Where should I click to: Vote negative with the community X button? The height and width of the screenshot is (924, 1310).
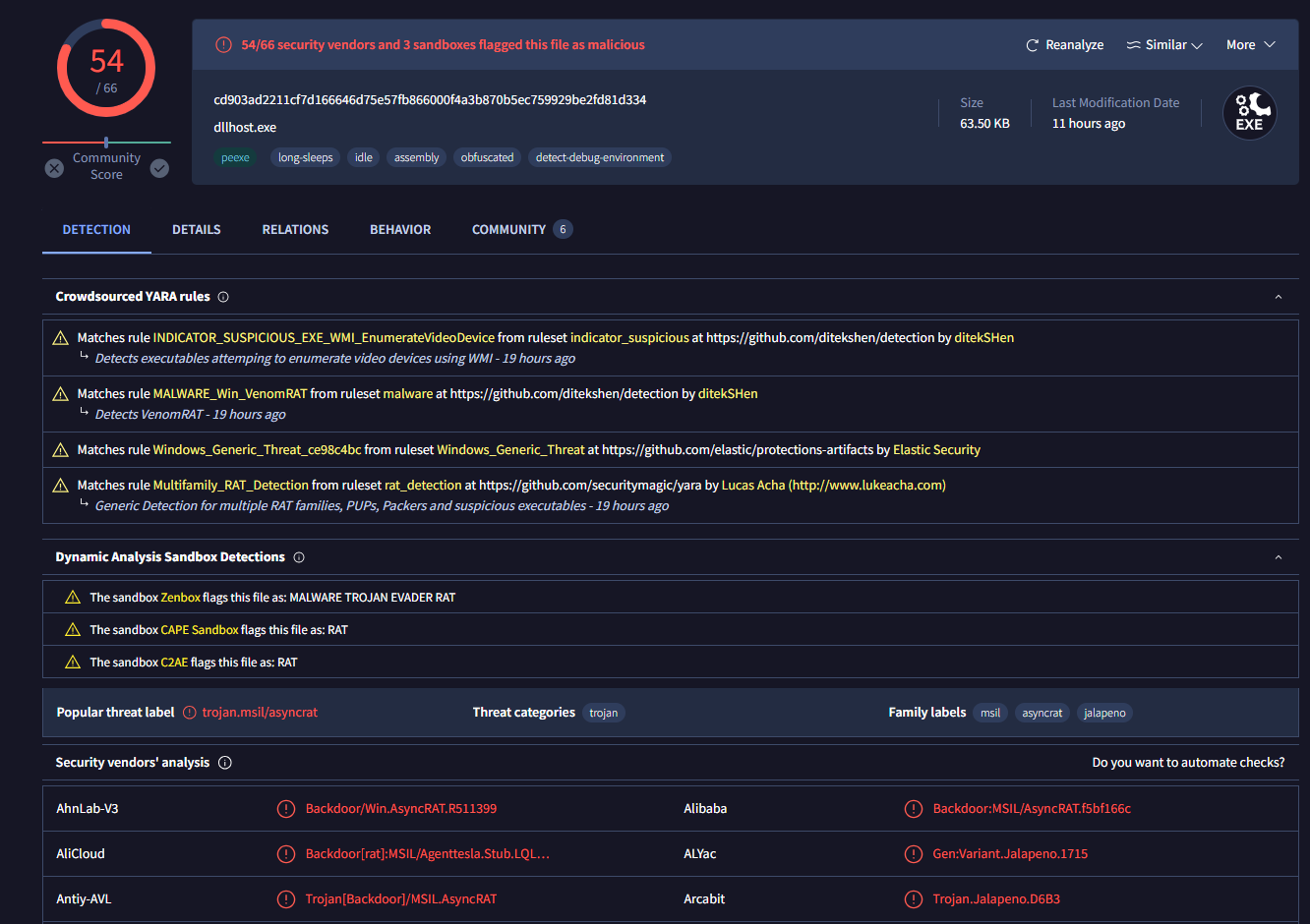[54, 168]
